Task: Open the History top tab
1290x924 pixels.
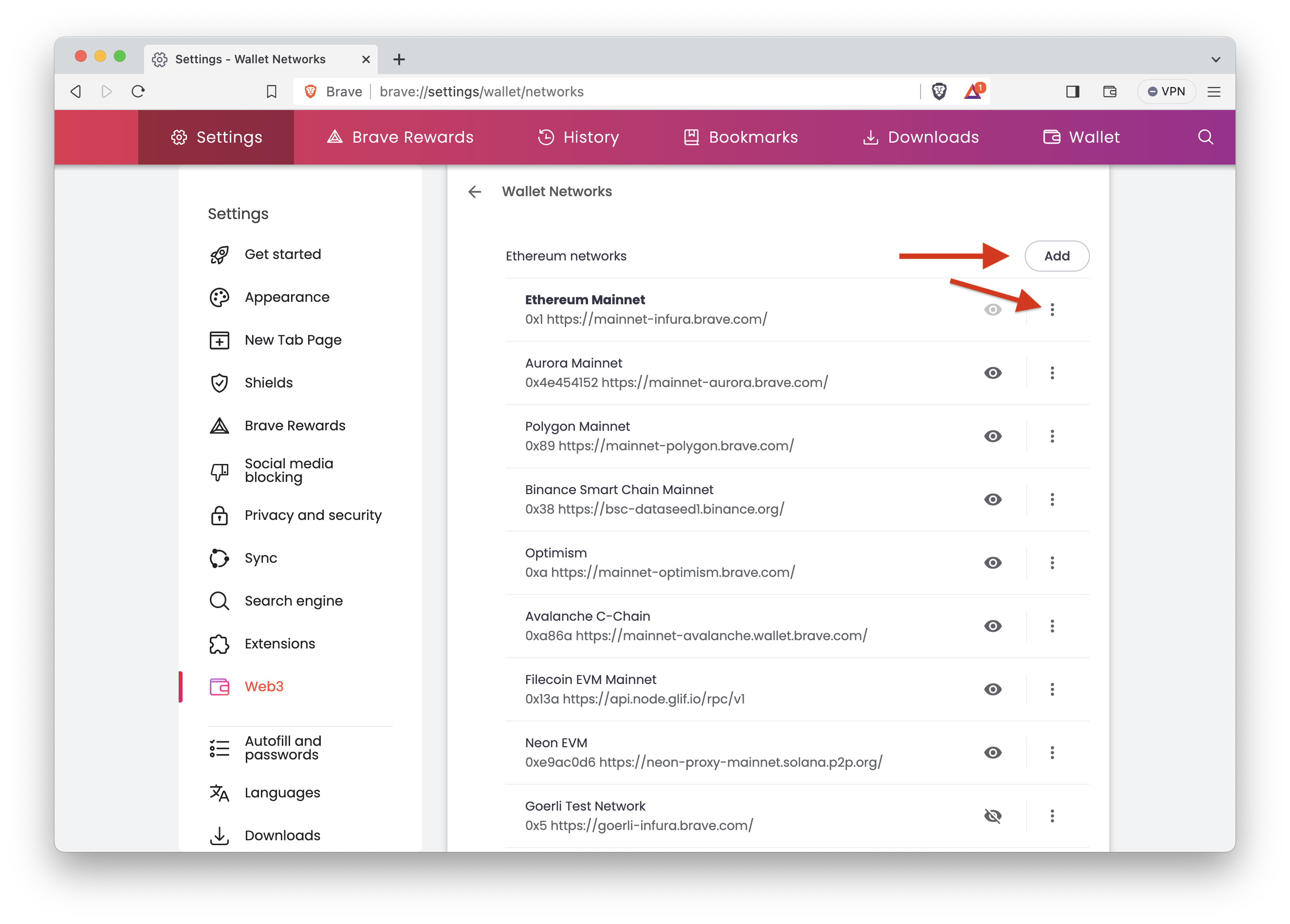Action: (x=578, y=137)
